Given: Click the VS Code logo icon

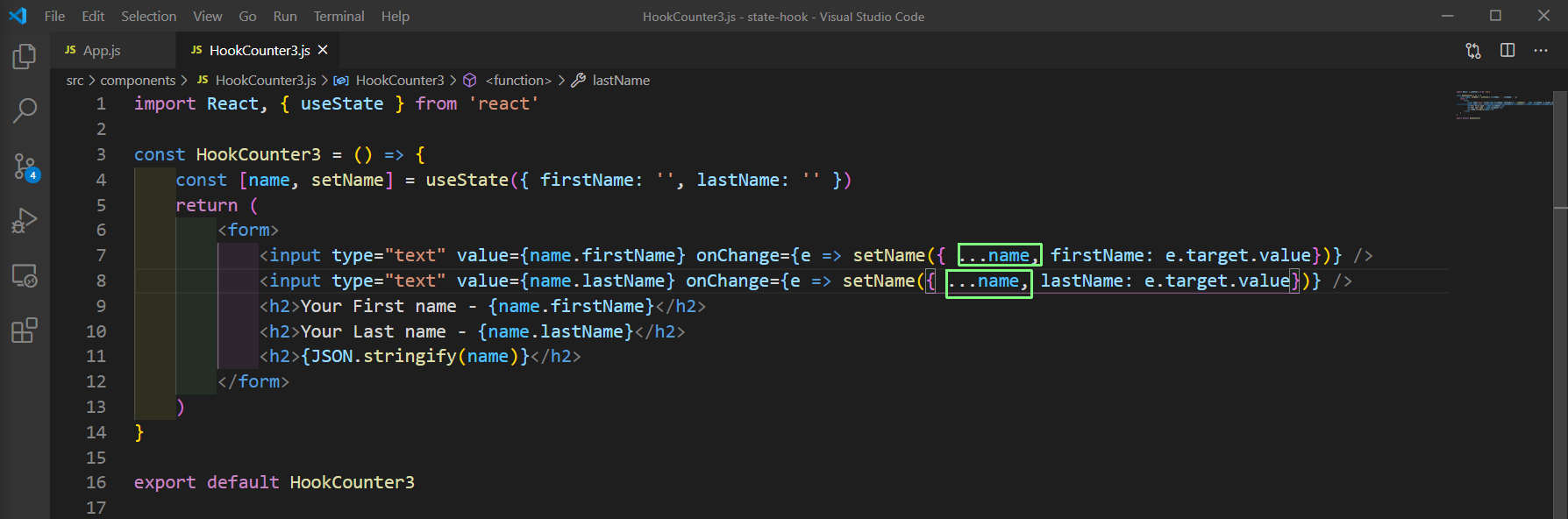Looking at the screenshot, I should pyautogui.click(x=18, y=16).
